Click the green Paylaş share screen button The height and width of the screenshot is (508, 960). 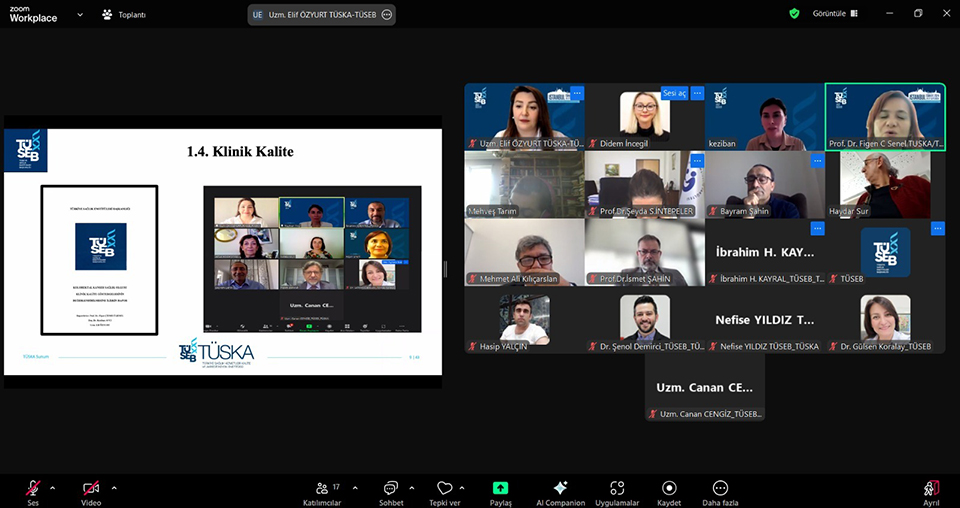pyautogui.click(x=500, y=490)
